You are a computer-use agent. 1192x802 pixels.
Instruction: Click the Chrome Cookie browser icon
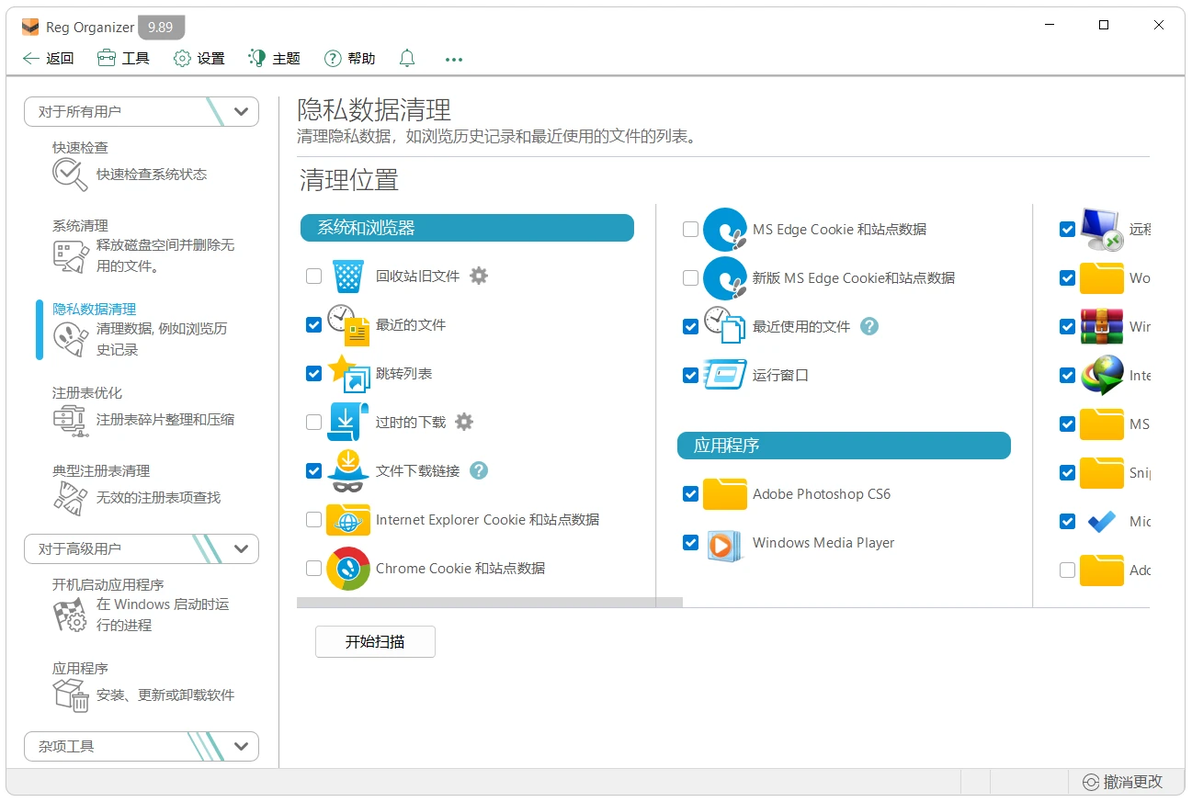click(348, 569)
